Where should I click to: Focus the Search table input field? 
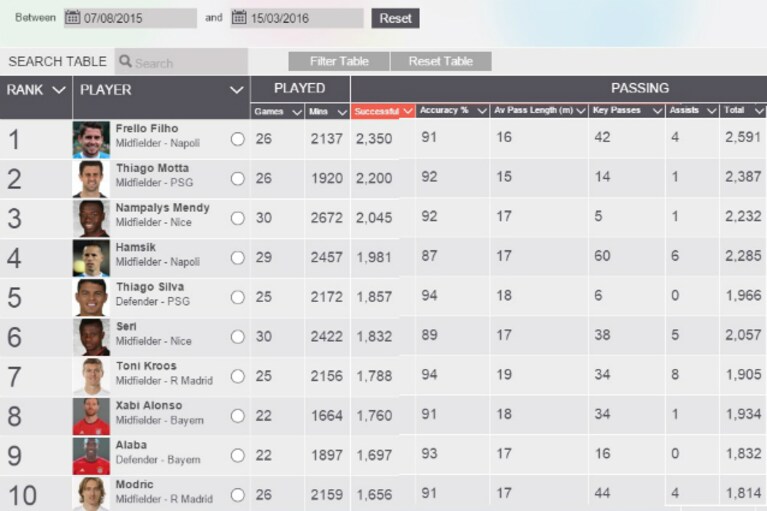click(181, 62)
